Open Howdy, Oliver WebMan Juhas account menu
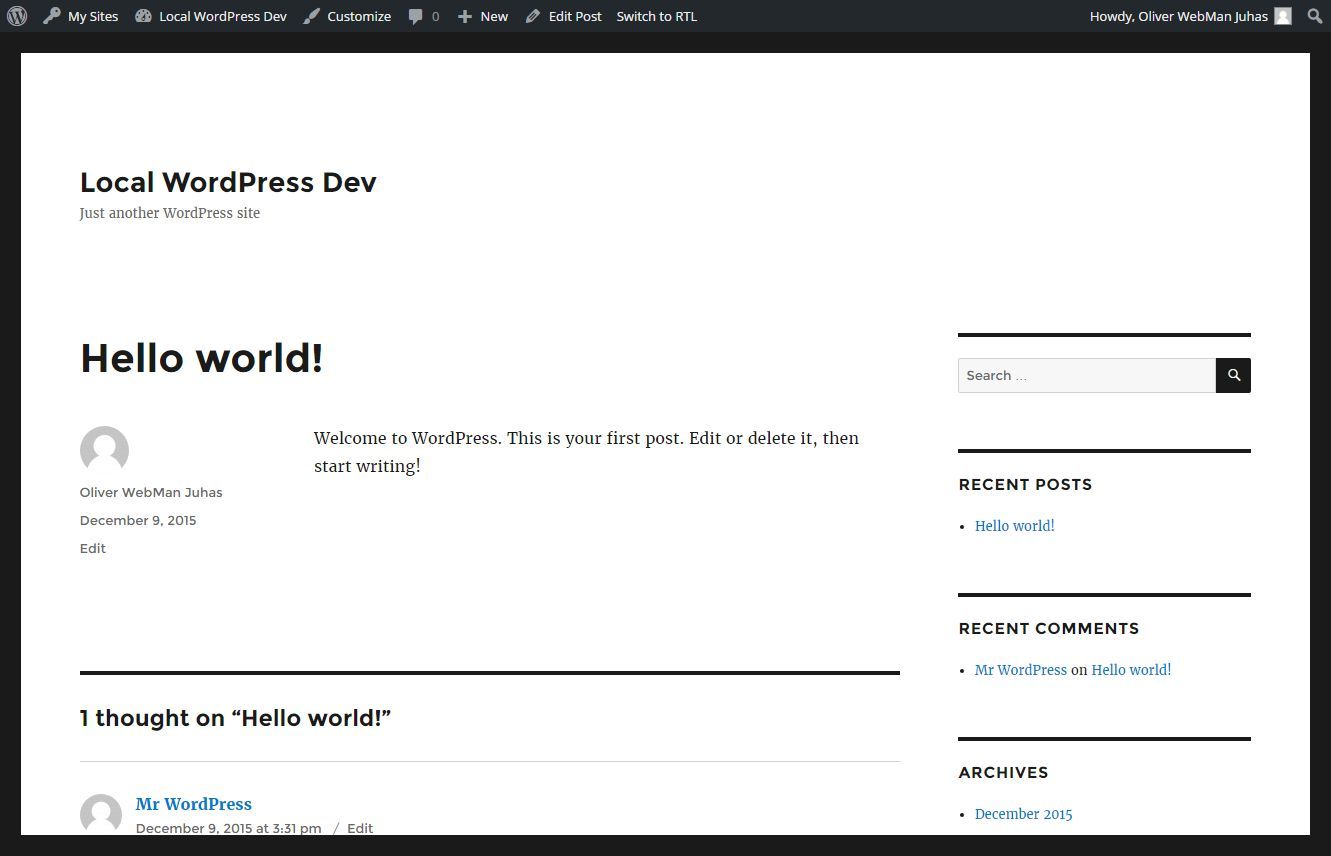 coord(1190,16)
